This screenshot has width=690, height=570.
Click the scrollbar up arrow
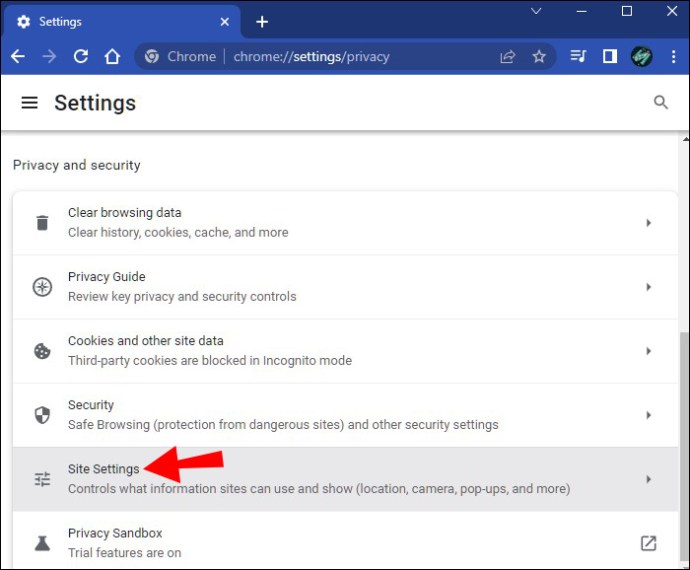685,139
